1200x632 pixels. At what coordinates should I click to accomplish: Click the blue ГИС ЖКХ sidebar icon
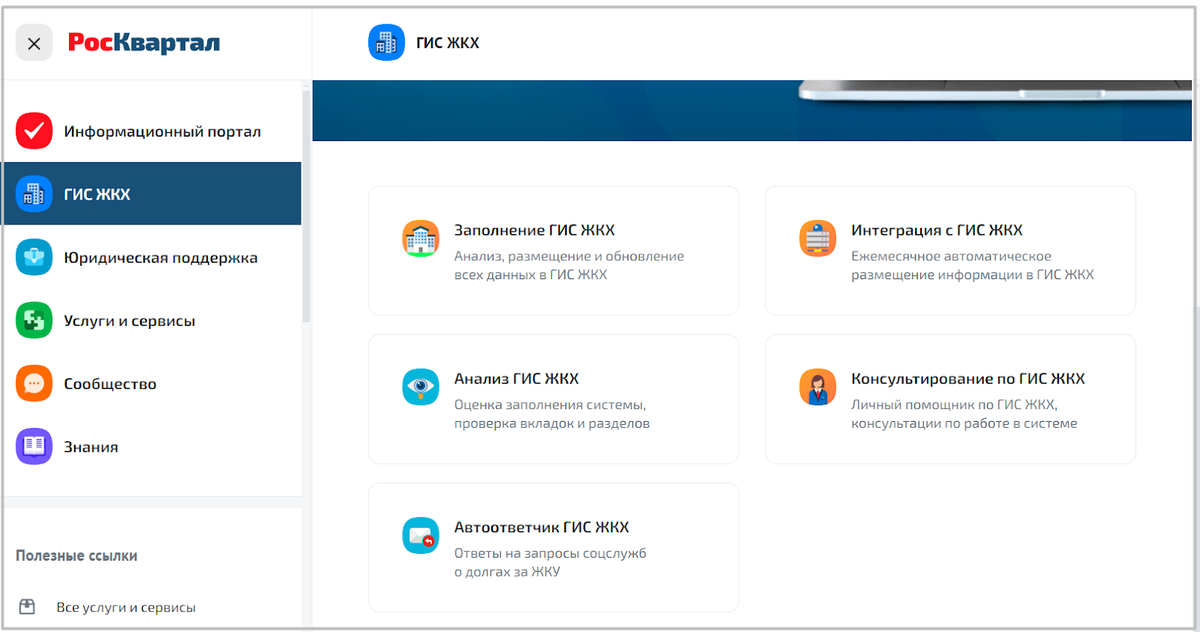34,194
